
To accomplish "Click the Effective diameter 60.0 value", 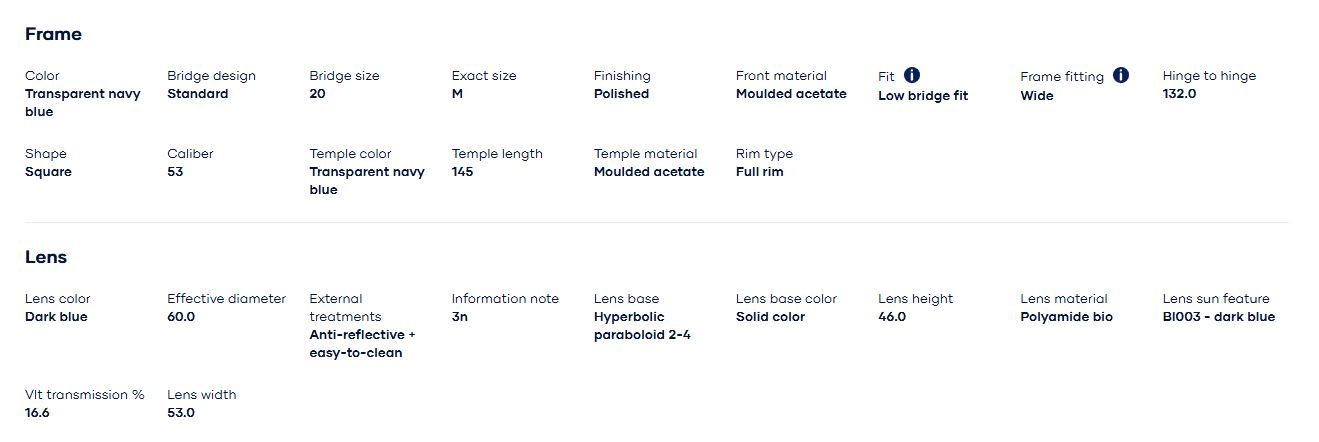I will point(181,317).
